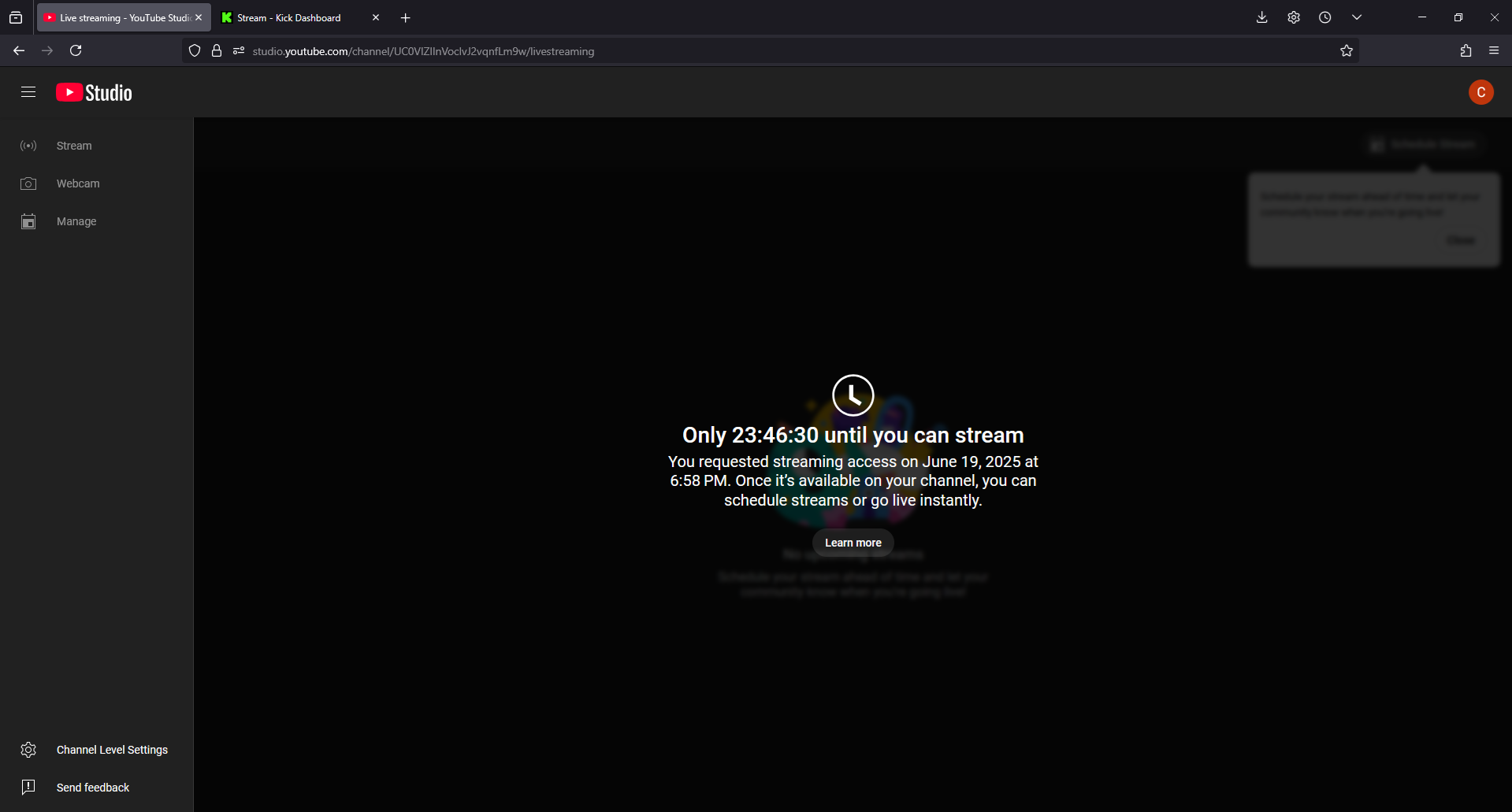Select Manage in the sidebar
Screen dimensions: 1512x812
(x=96, y=221)
